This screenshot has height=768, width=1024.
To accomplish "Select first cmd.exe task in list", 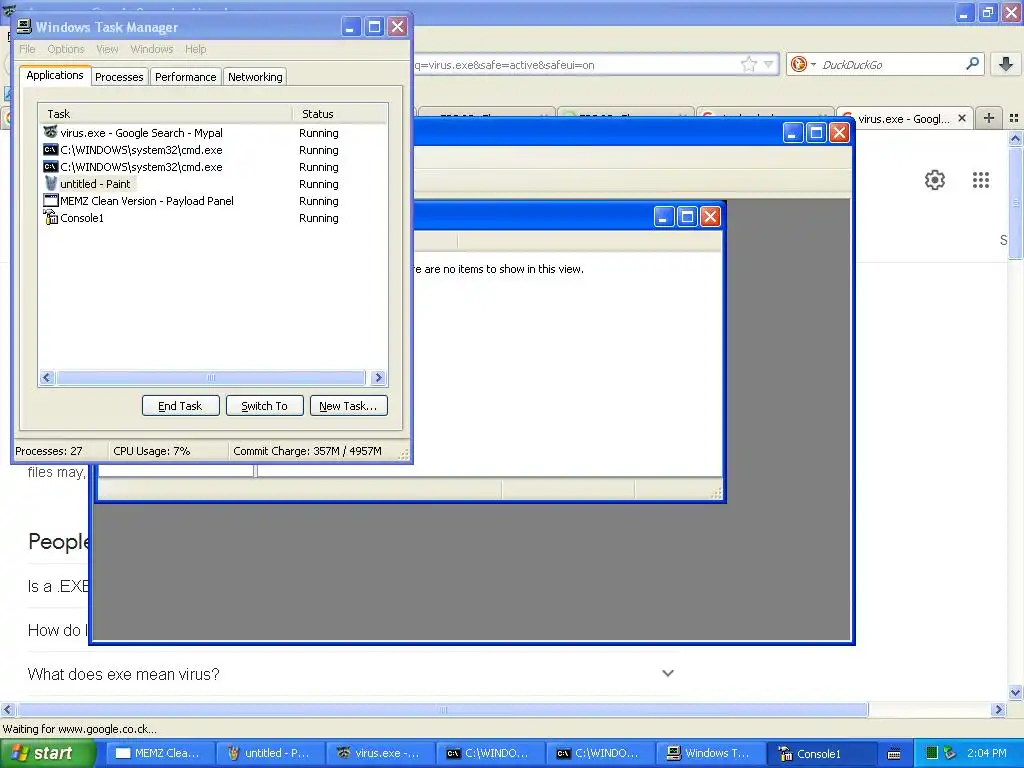I will point(212,150).
